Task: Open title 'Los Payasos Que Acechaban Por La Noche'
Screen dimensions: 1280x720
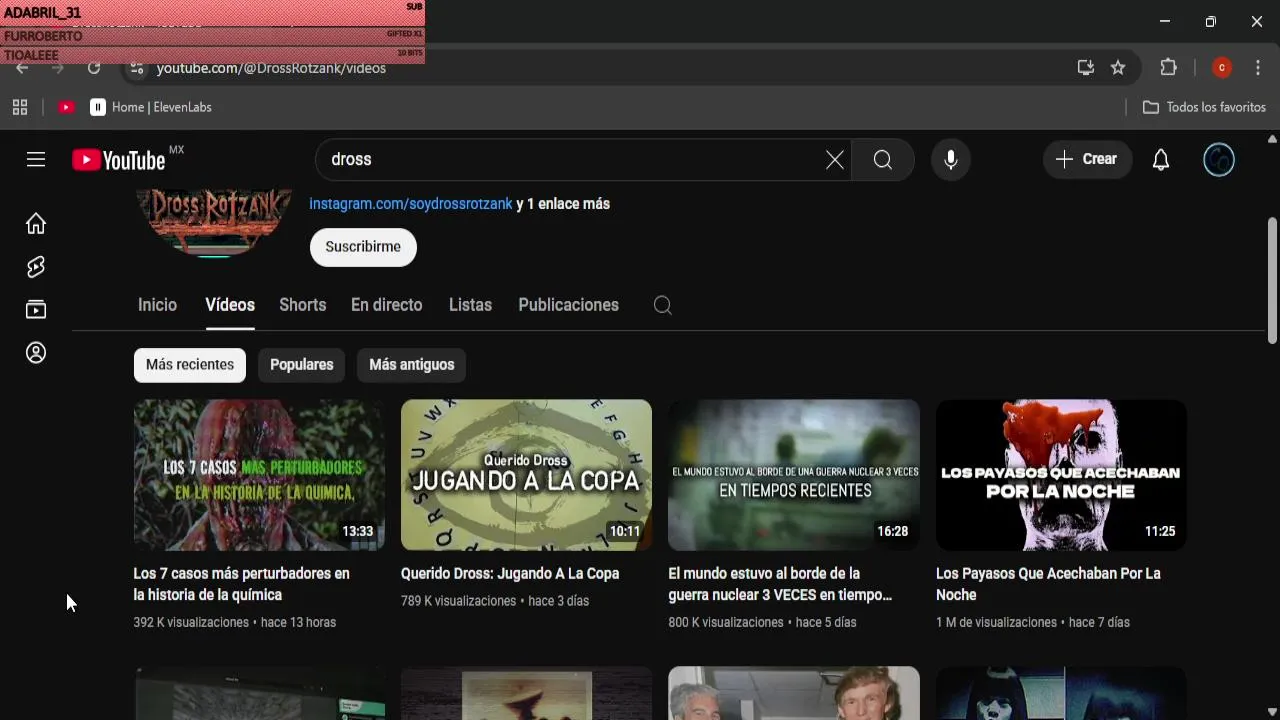Action: 1048,584
